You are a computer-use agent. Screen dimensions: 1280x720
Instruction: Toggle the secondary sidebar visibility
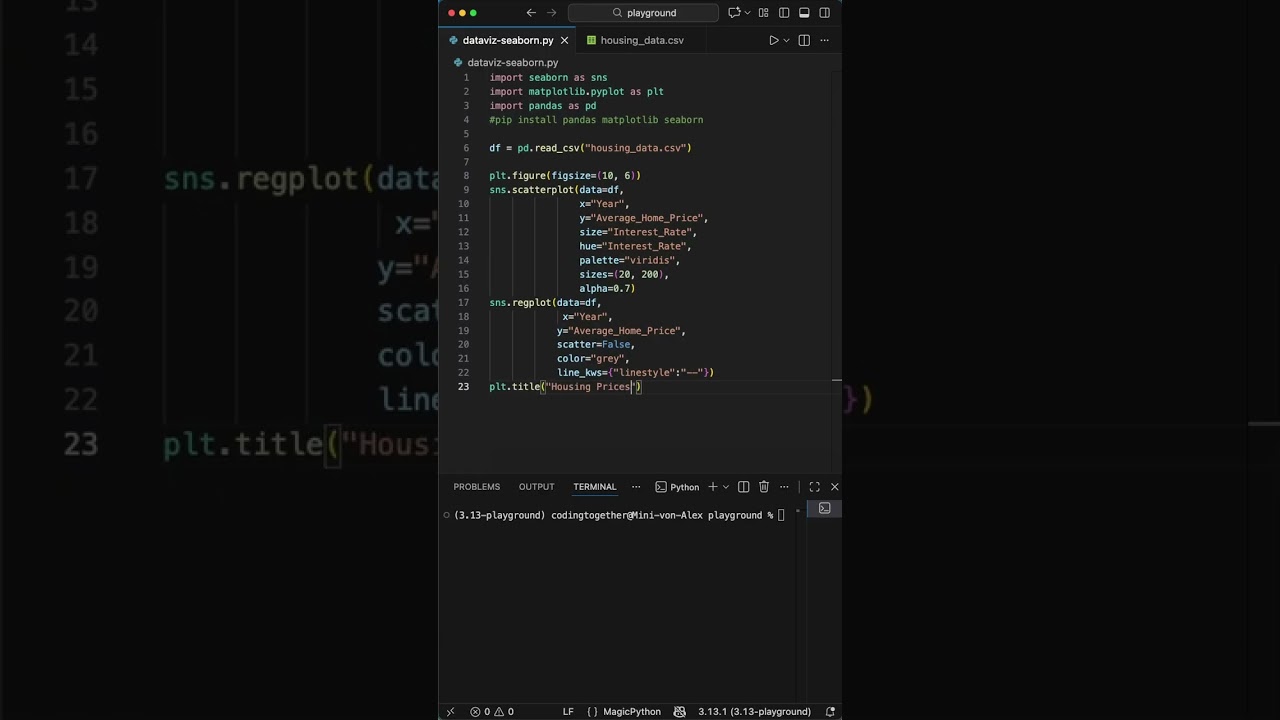[824, 13]
